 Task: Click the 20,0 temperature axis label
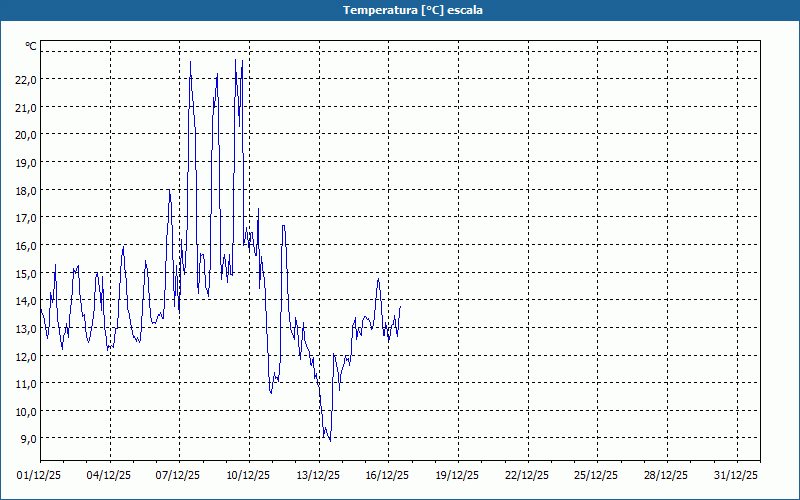pos(26,134)
